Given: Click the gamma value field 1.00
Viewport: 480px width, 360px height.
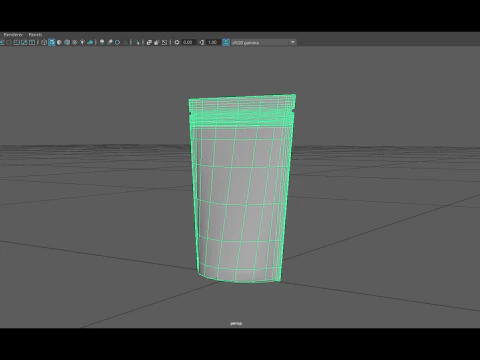Looking at the screenshot, I should coord(212,42).
